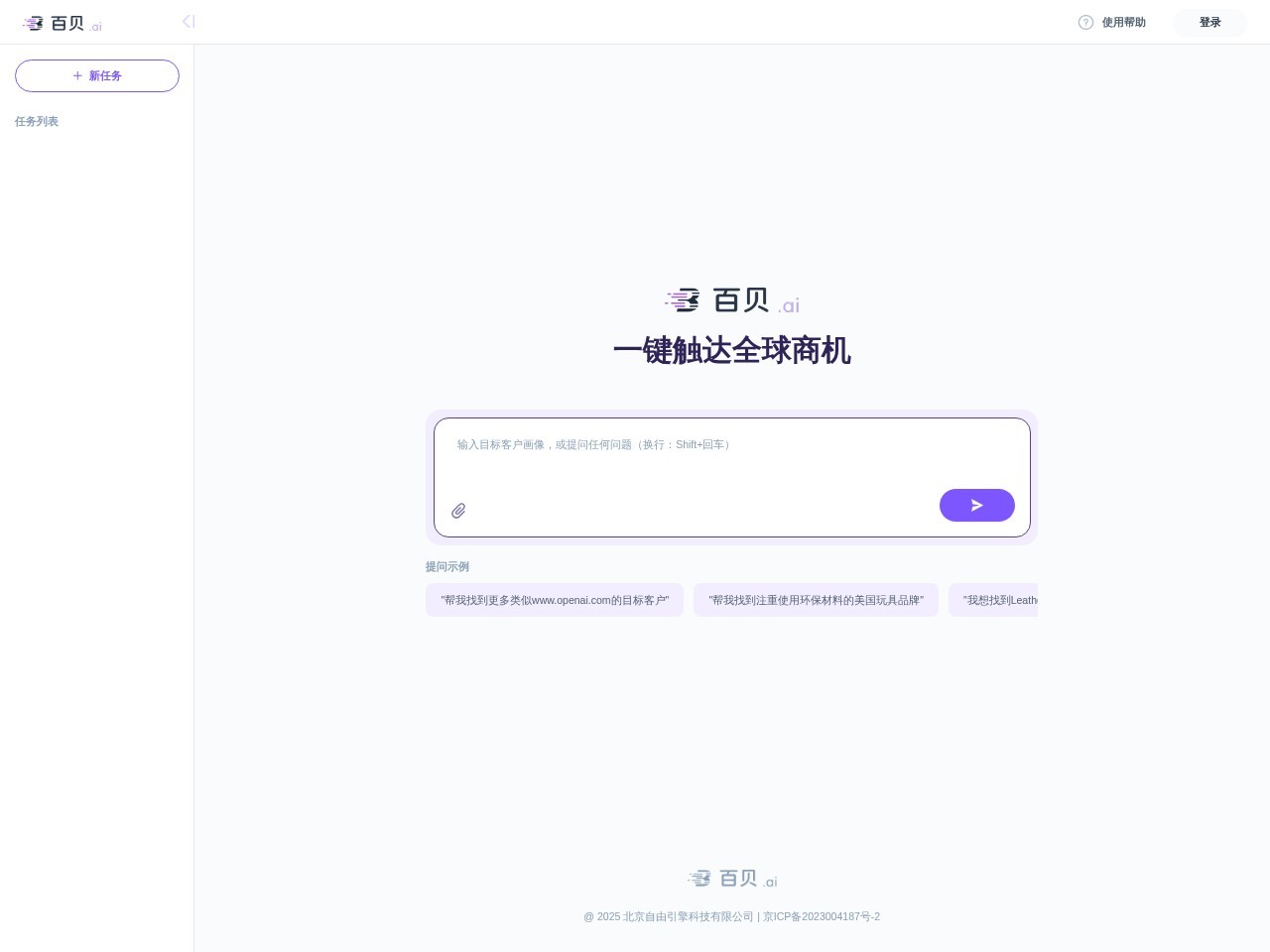
Task: Click the 京ICP备2023004187号-2 footer link
Action: (821, 916)
